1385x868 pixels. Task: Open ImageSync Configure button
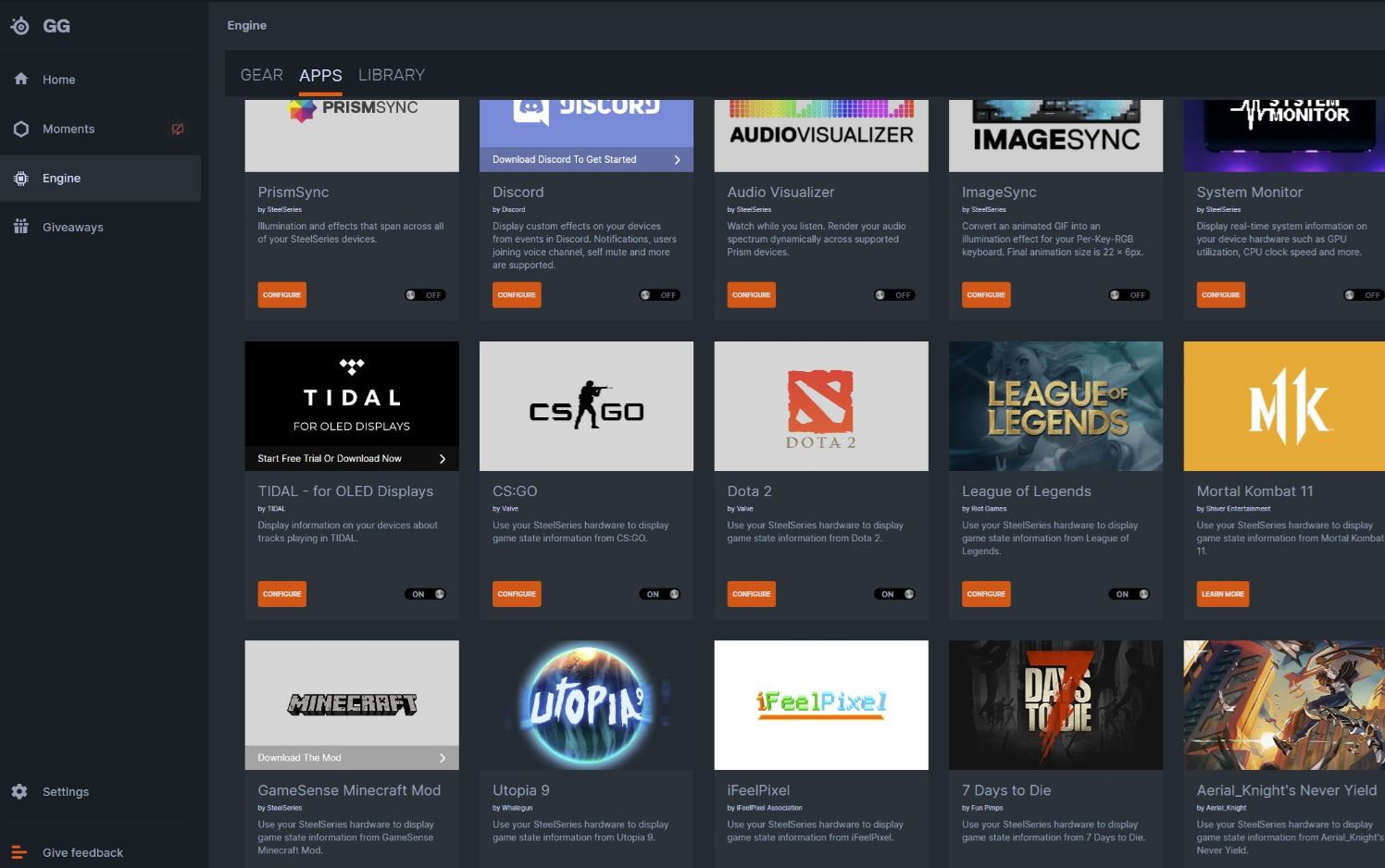(986, 295)
